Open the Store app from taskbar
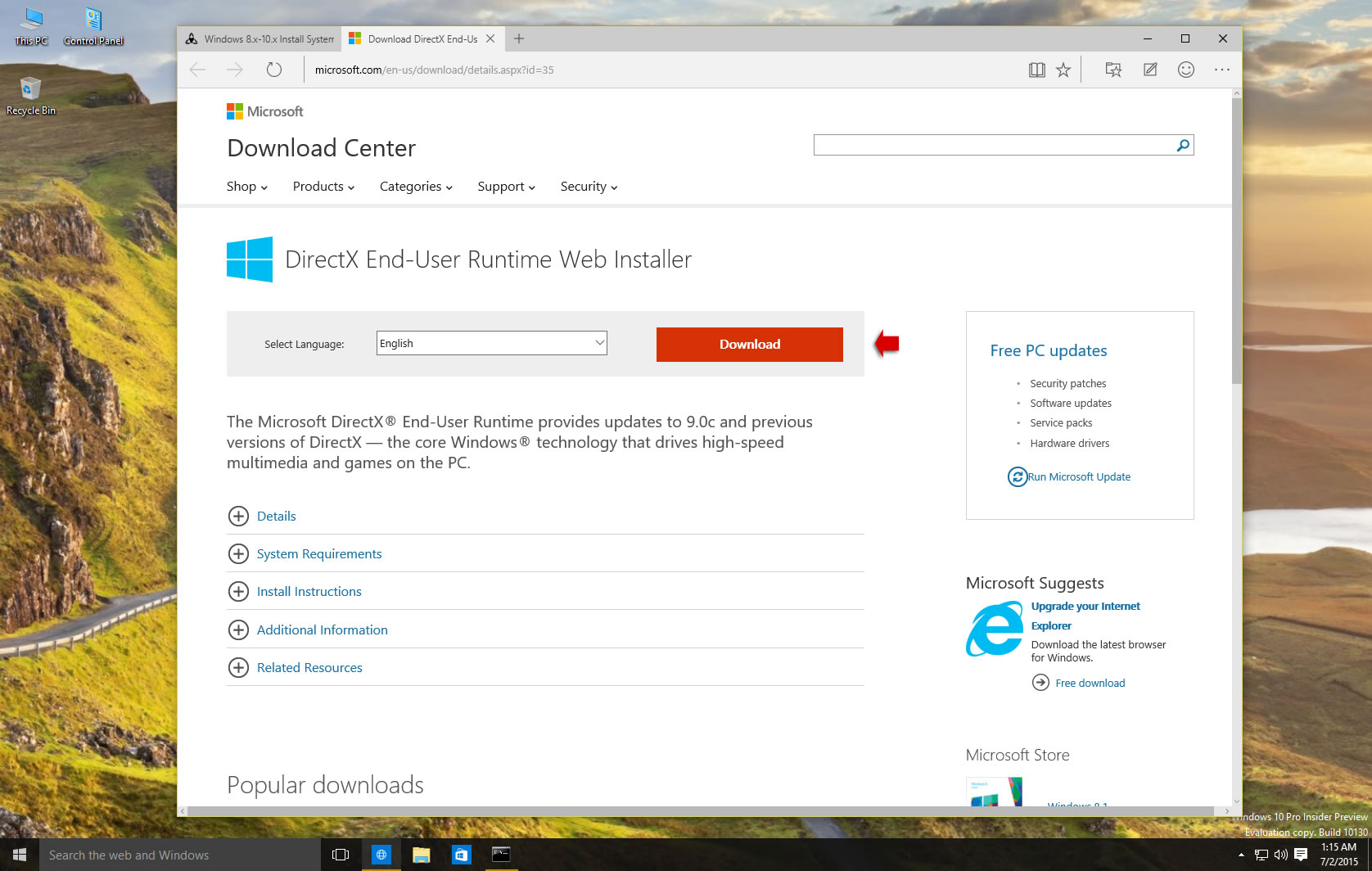Screen dimensions: 1372x871 pyautogui.click(x=461, y=855)
